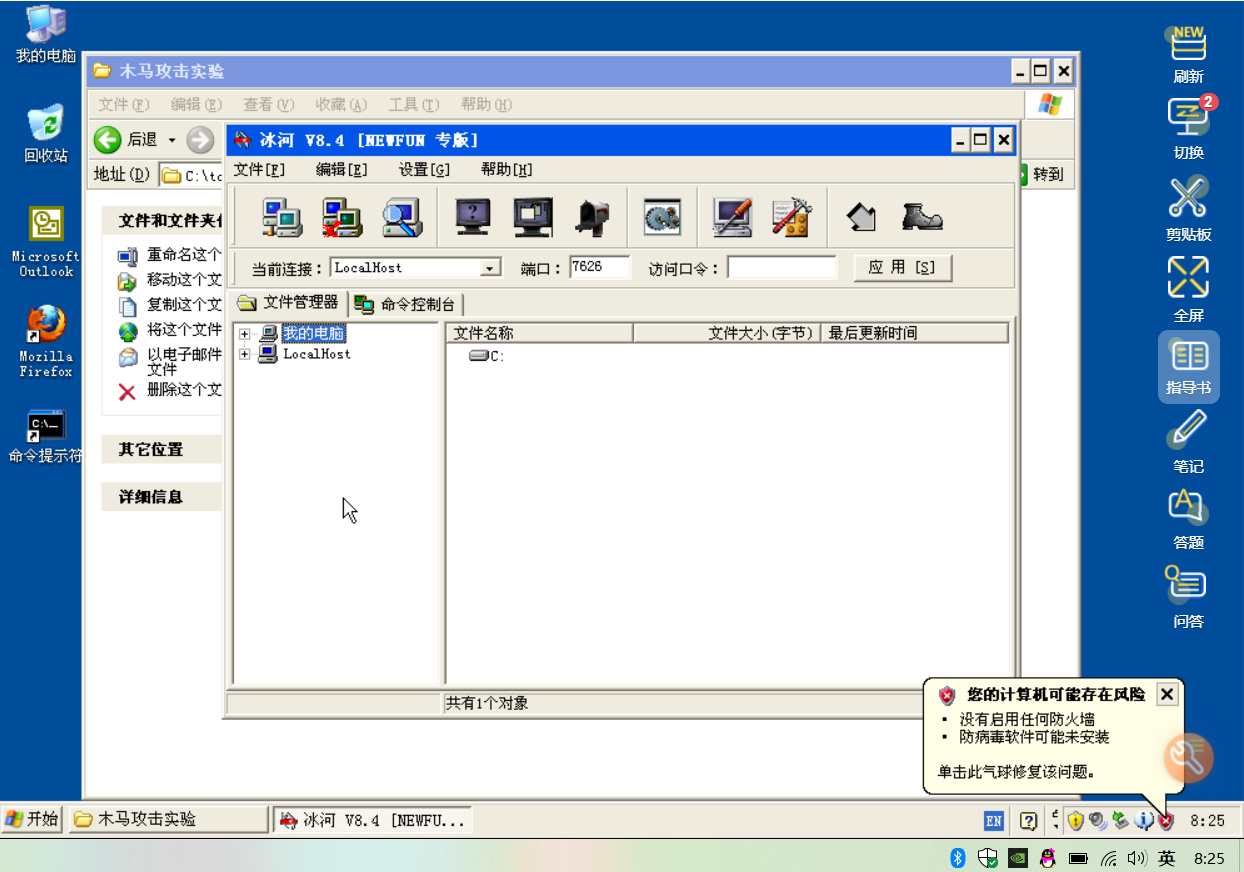This screenshot has width=1244, height=872.
Task: Click the 最后更新时间 column header
Action: click(915, 333)
